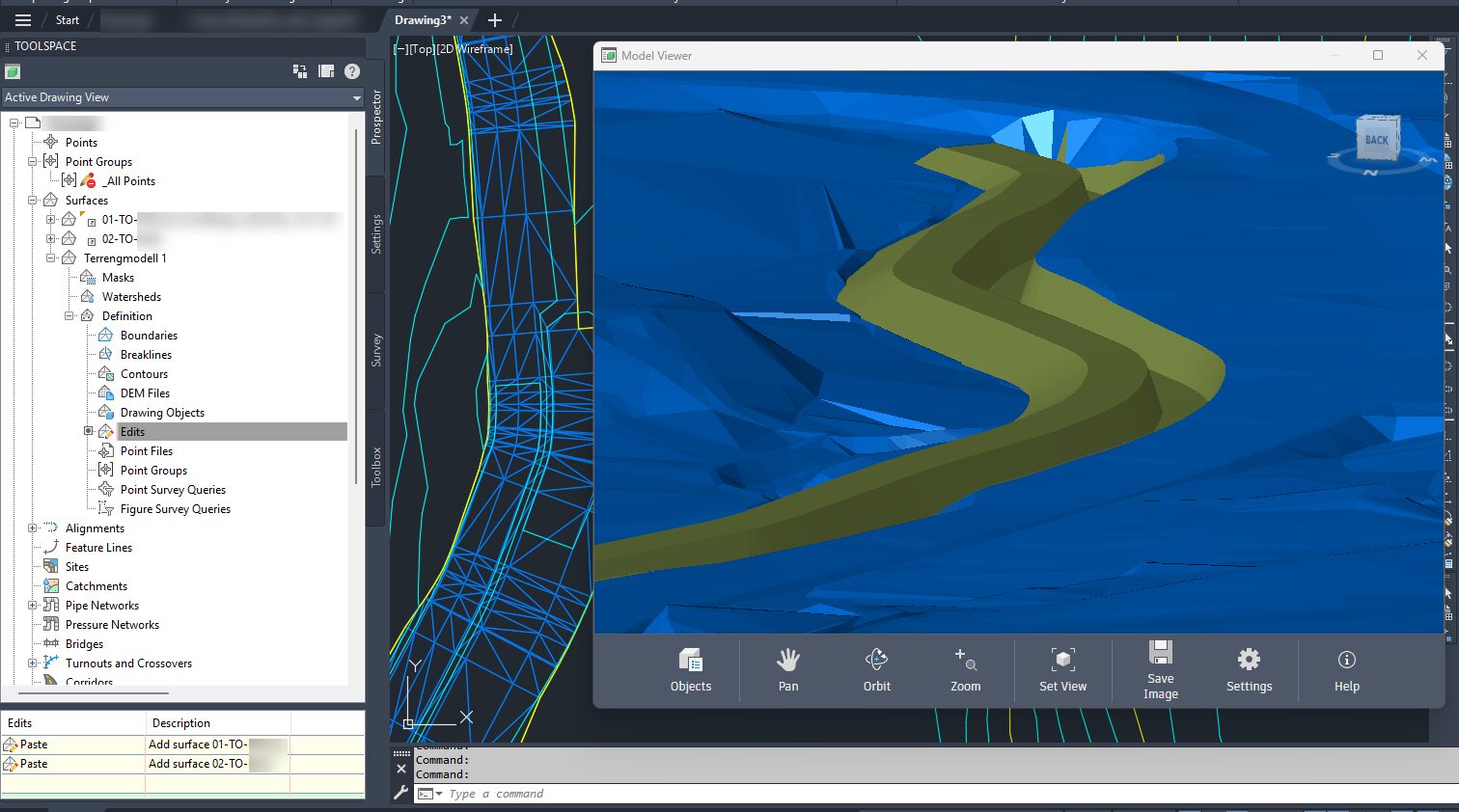The width and height of the screenshot is (1459, 812).
Task: Open the Survey tab in Toolspace
Action: 376,350
